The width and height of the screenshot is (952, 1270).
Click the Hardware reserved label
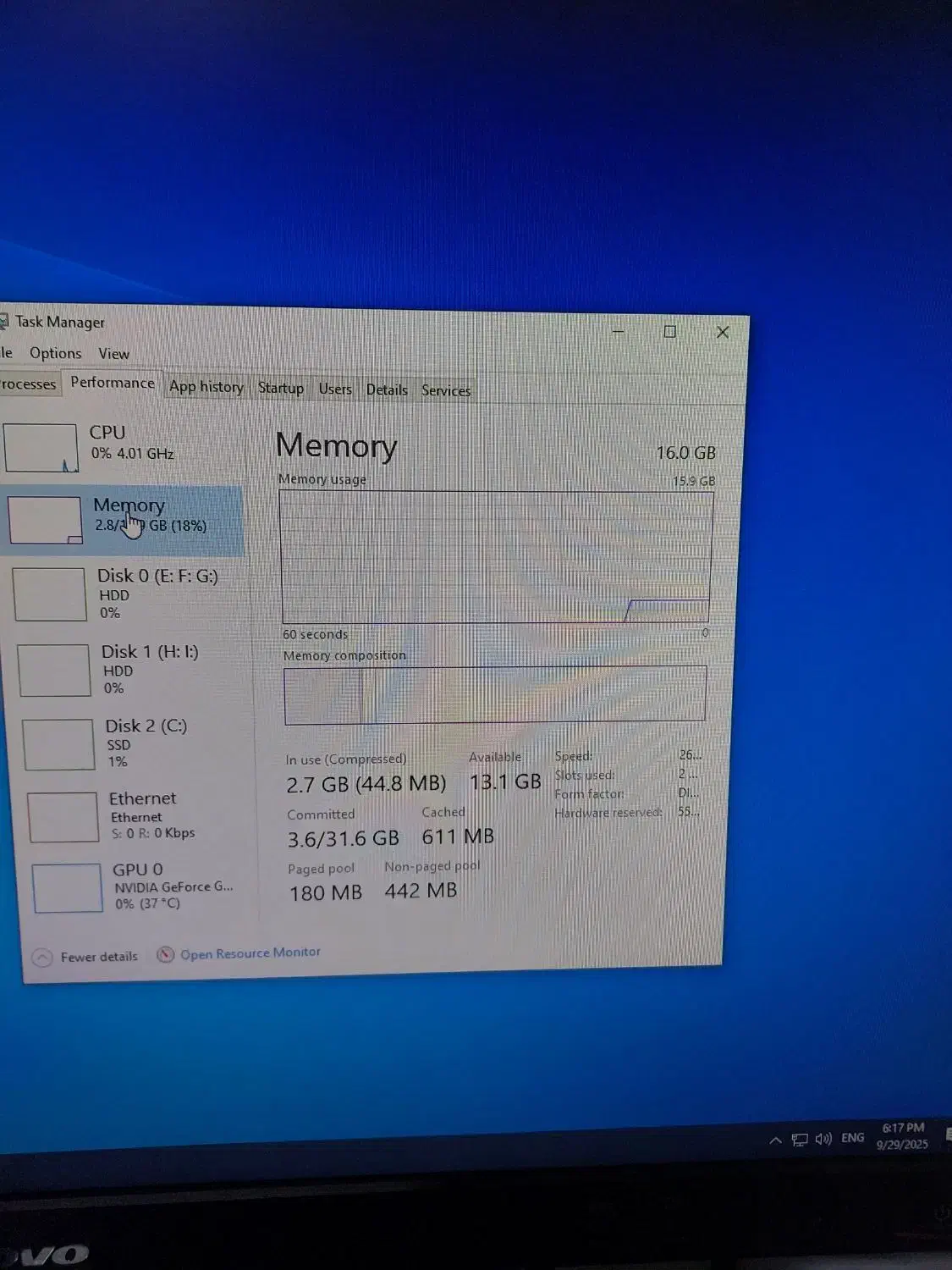[608, 813]
